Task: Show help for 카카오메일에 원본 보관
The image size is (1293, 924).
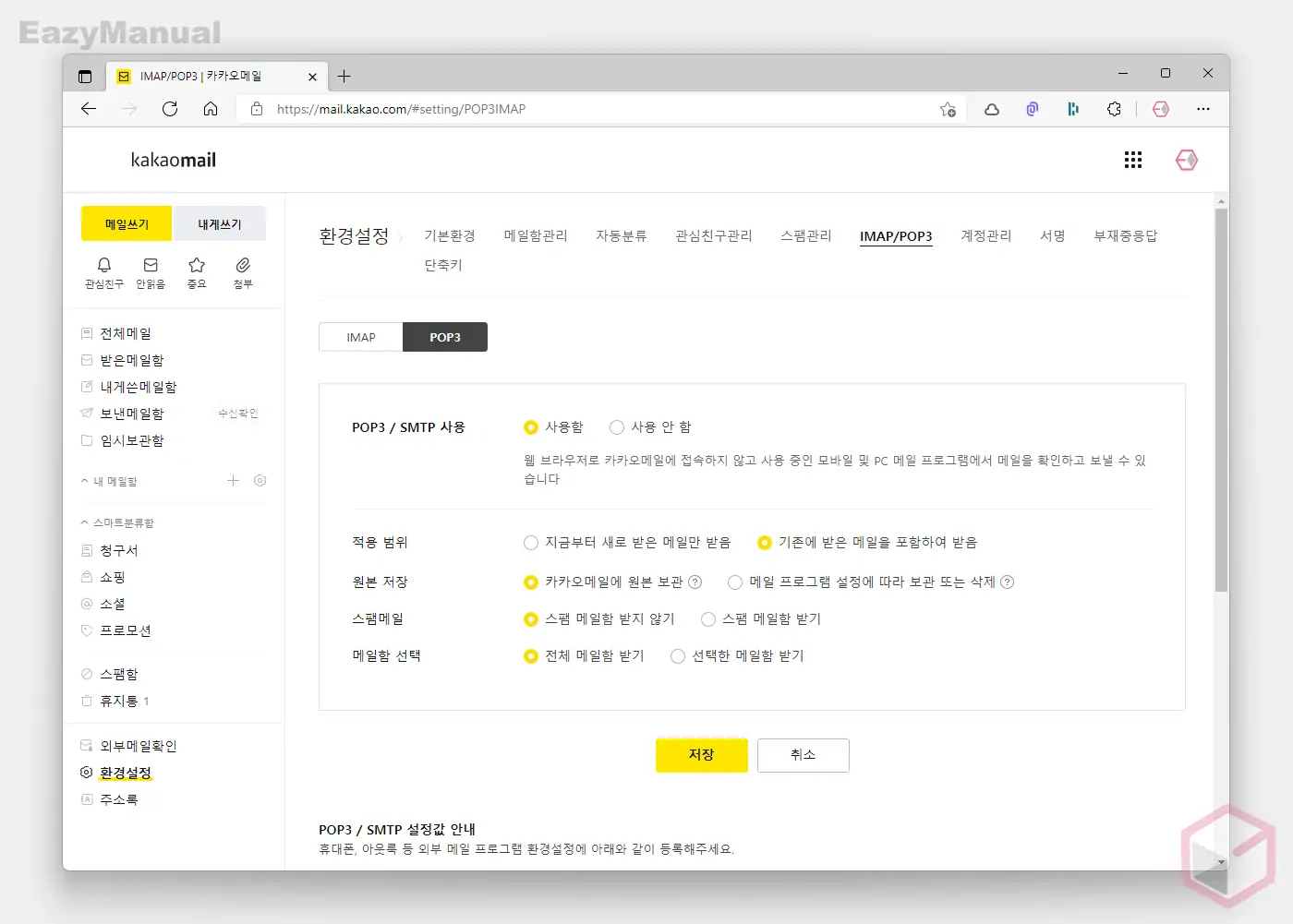Action: click(x=695, y=582)
